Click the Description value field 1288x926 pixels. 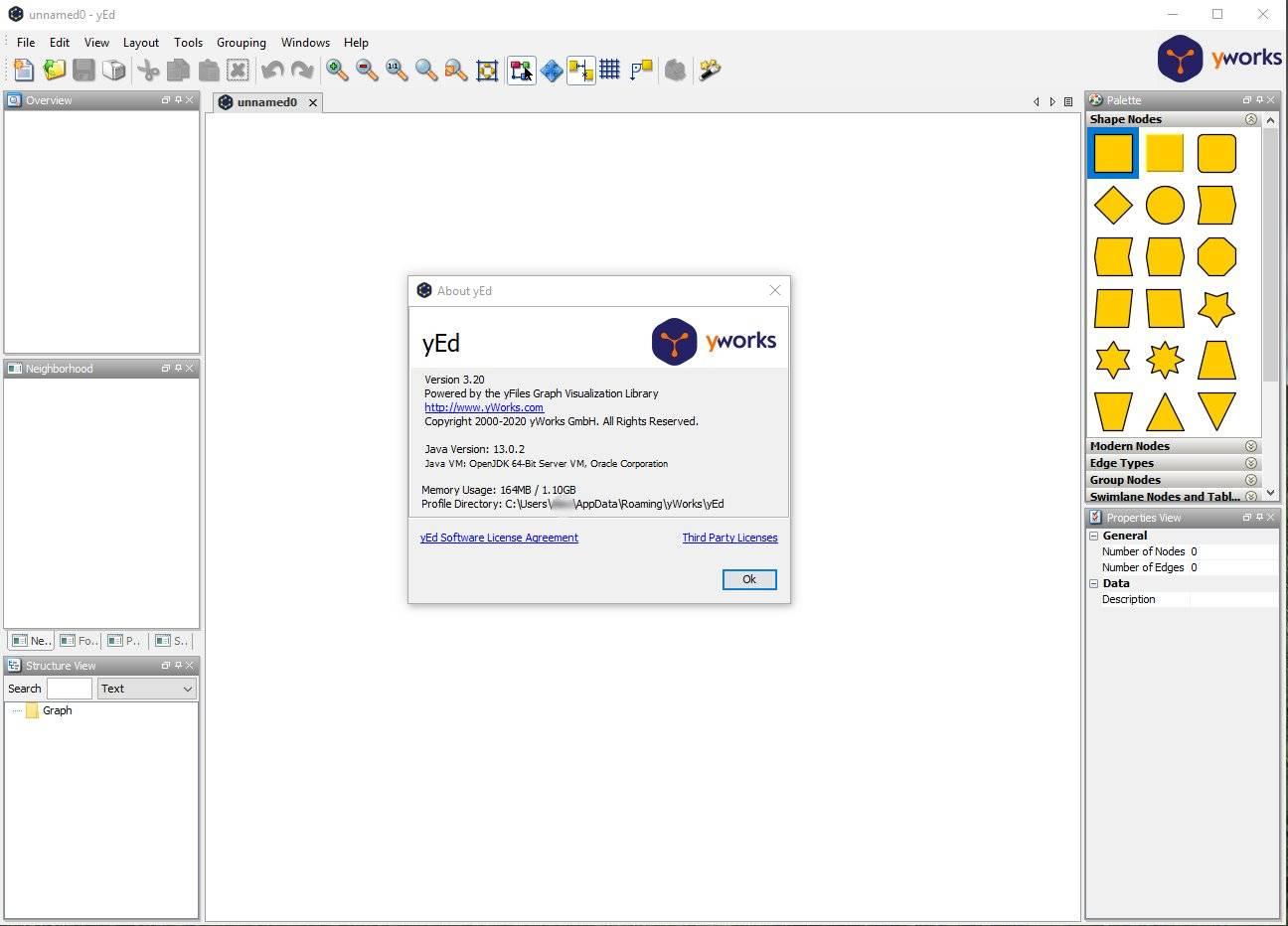point(1233,599)
